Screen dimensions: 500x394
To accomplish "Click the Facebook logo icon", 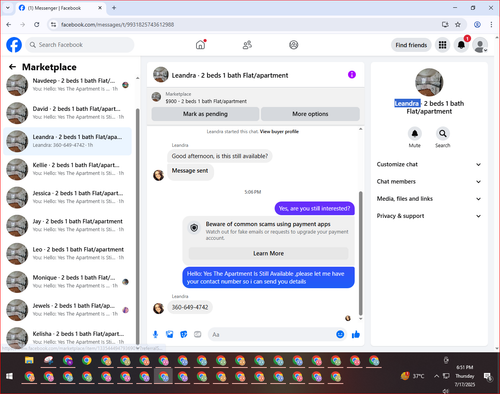I will click(x=14, y=45).
